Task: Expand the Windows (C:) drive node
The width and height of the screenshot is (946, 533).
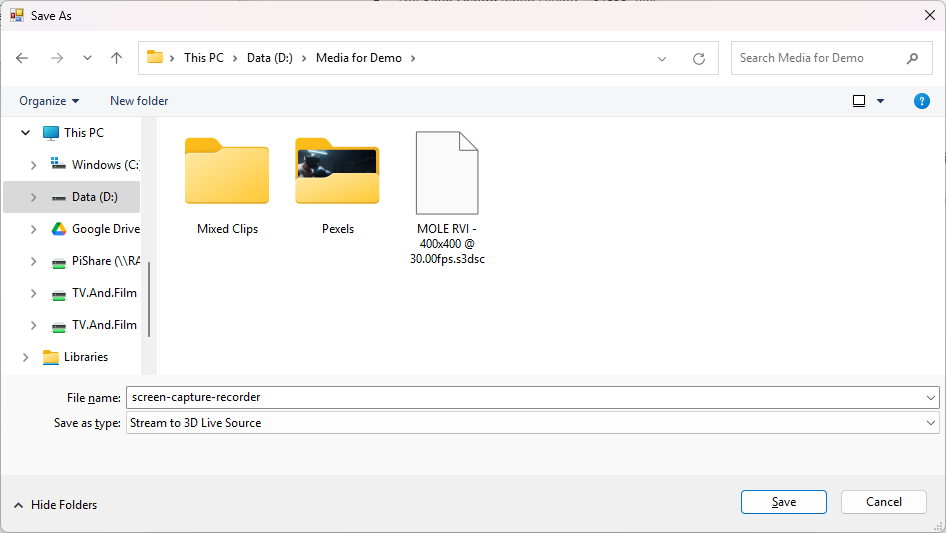Action: click(33, 165)
